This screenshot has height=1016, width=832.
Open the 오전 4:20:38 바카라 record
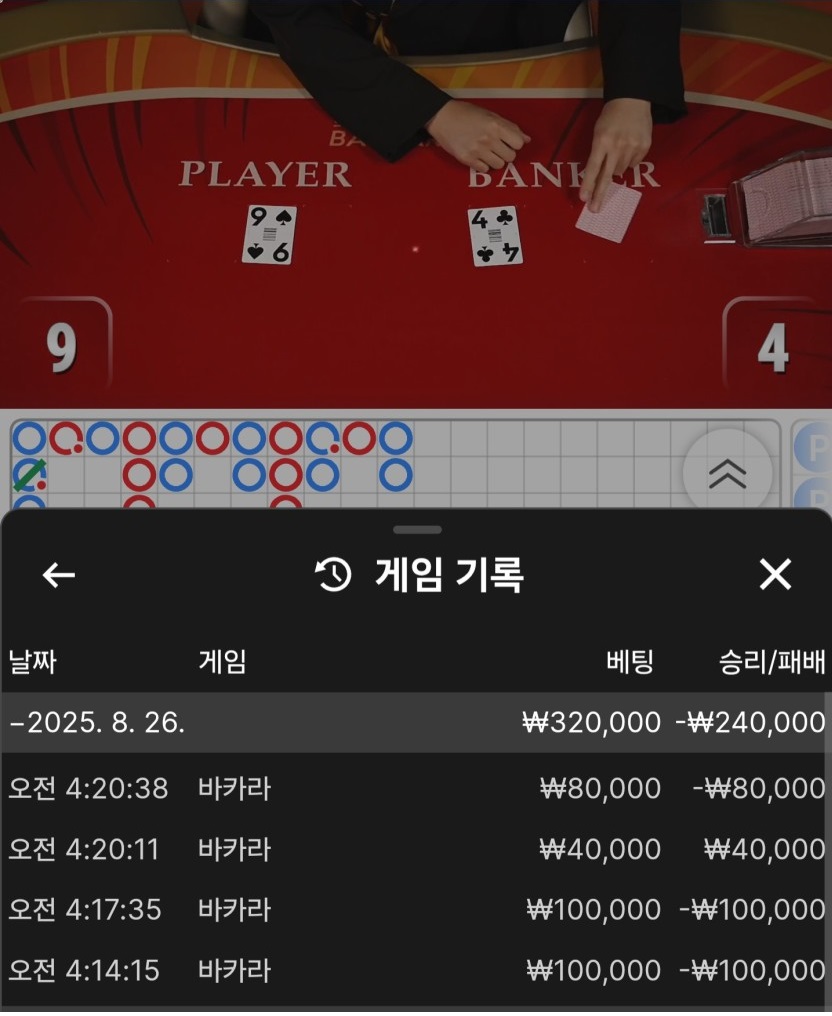point(416,789)
